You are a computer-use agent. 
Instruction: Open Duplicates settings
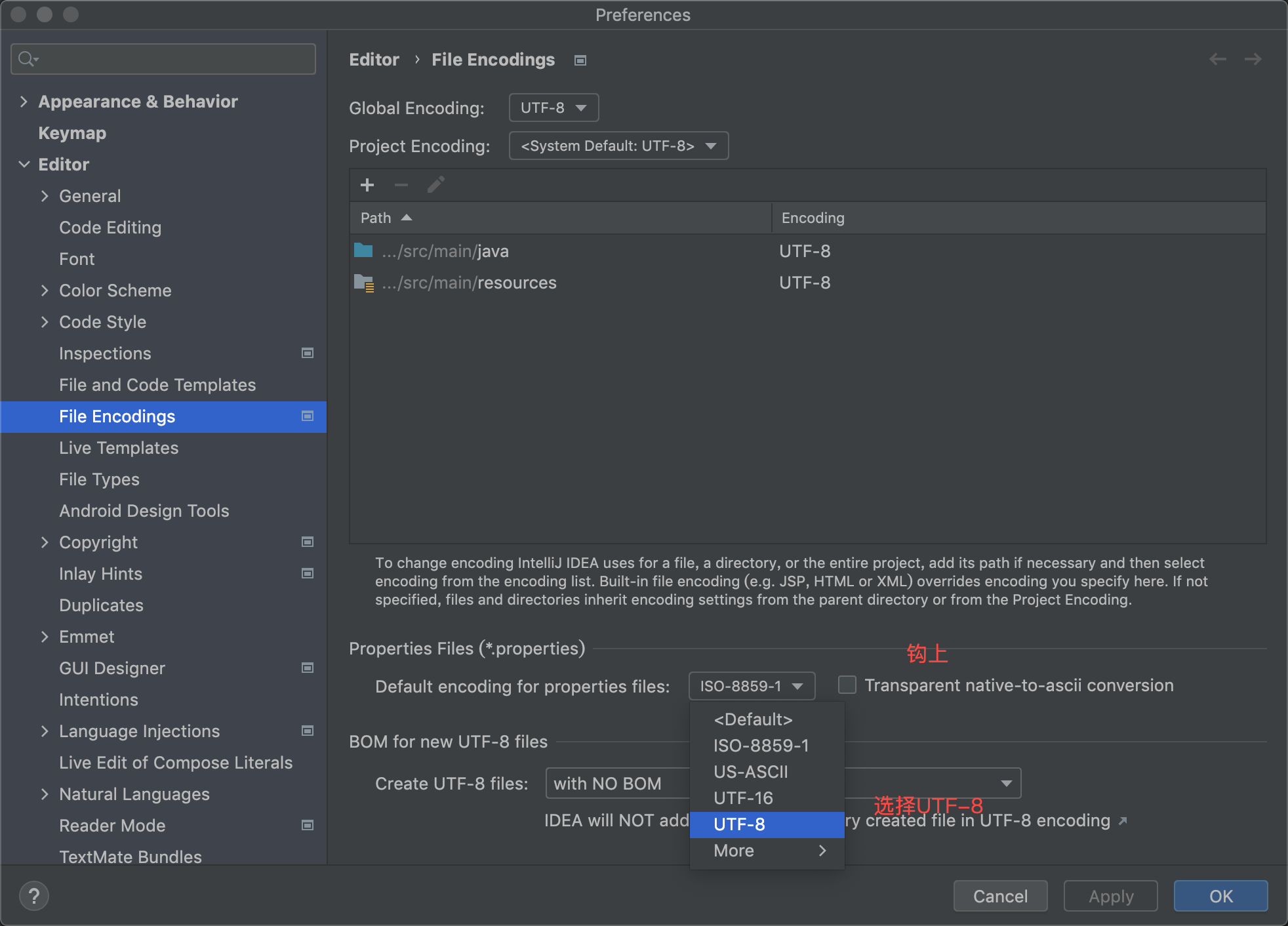(x=101, y=605)
